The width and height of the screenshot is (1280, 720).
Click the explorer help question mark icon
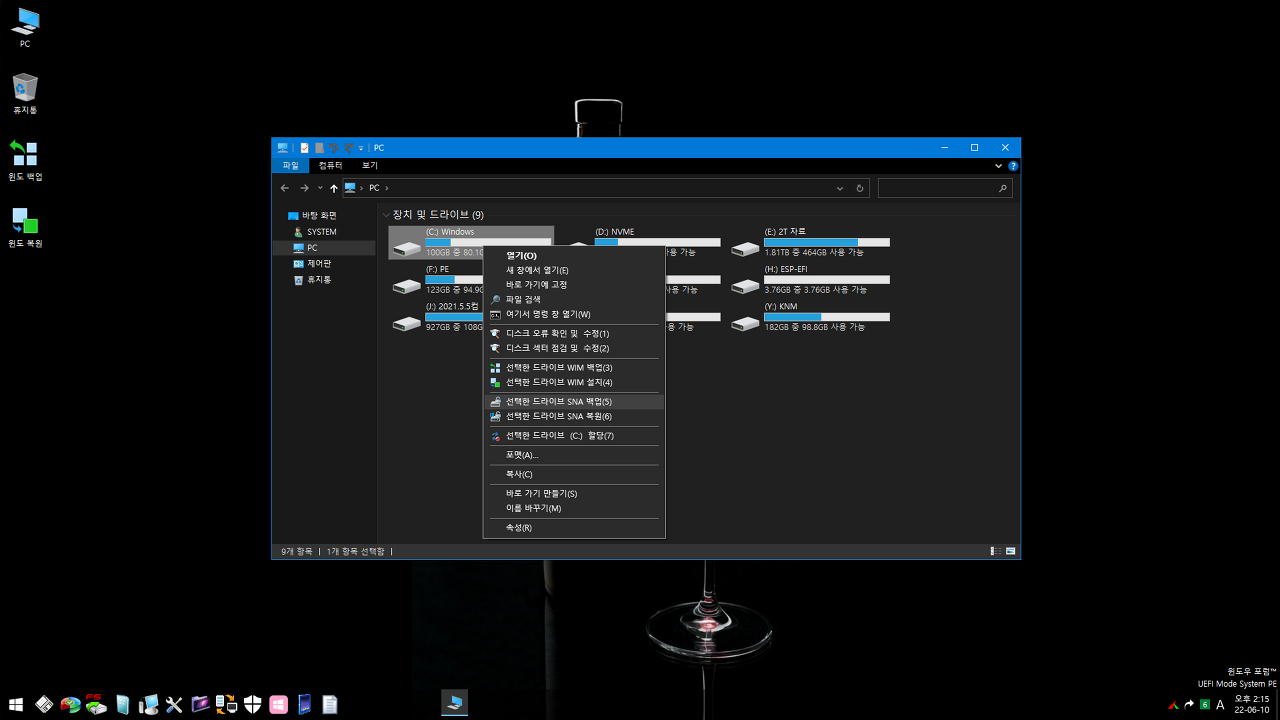(1013, 166)
